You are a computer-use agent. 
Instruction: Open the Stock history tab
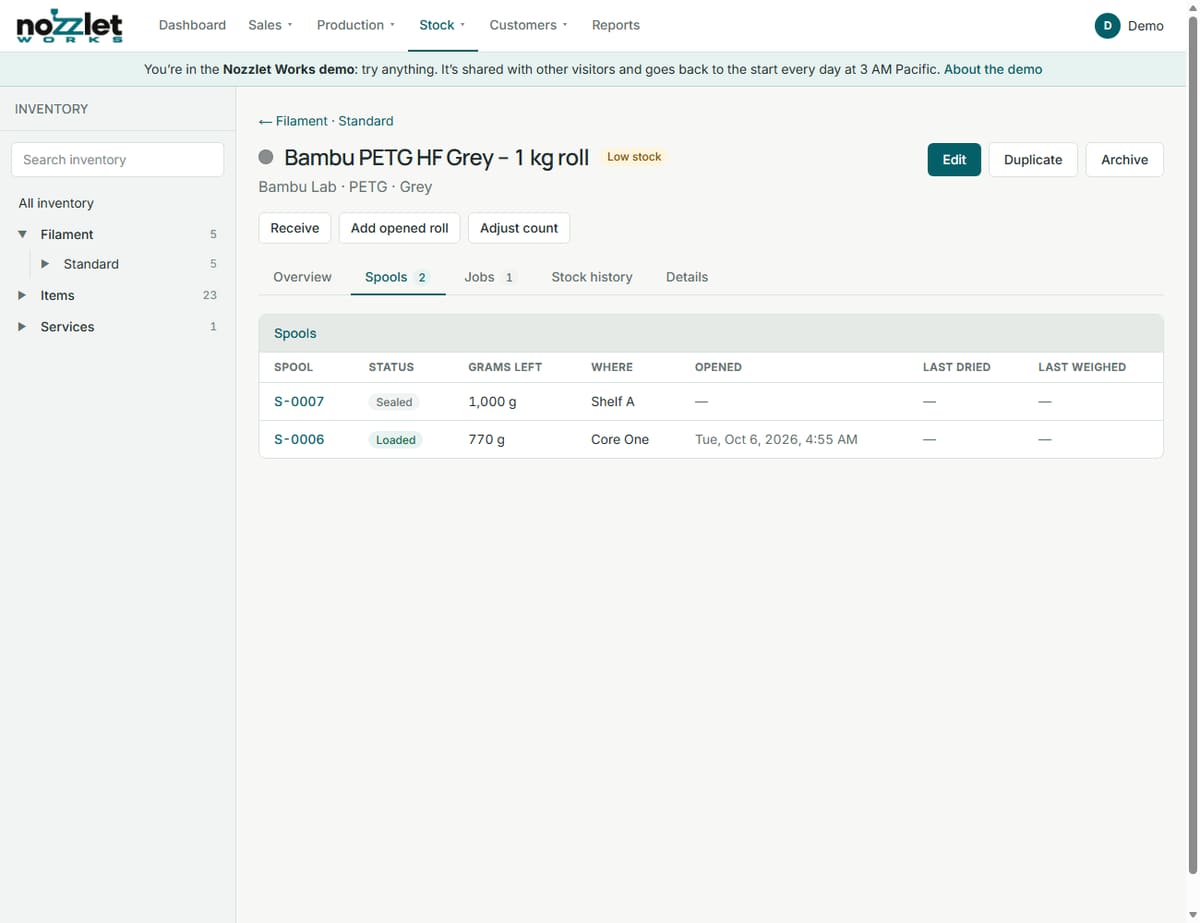(592, 277)
